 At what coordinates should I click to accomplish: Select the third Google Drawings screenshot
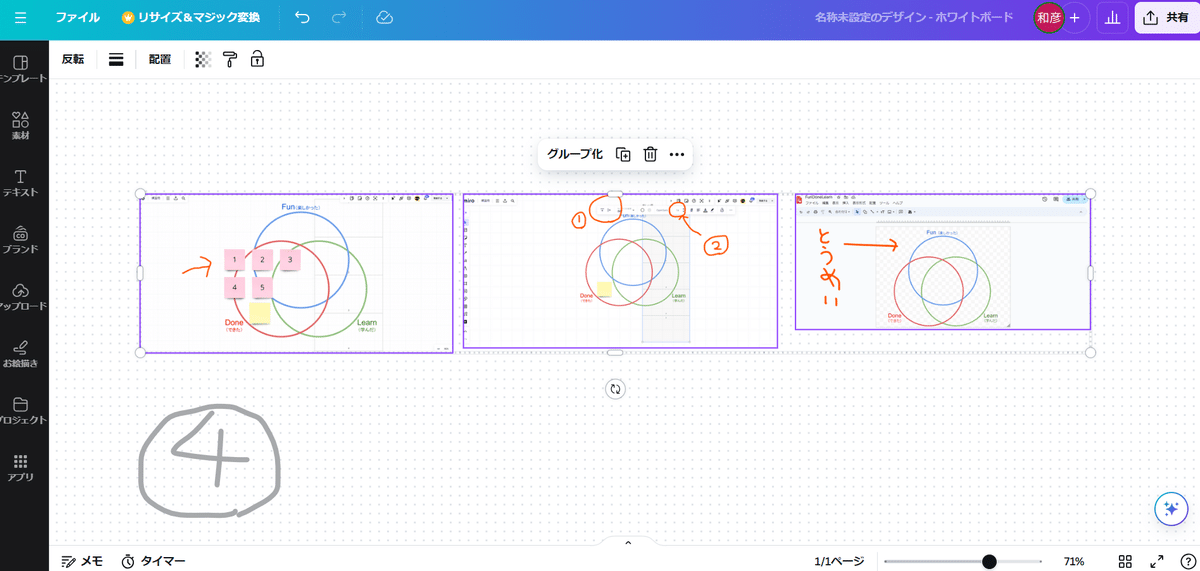pos(943,262)
